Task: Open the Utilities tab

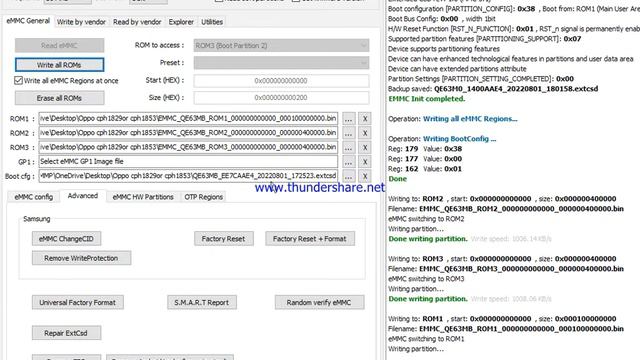Action: click(x=212, y=22)
